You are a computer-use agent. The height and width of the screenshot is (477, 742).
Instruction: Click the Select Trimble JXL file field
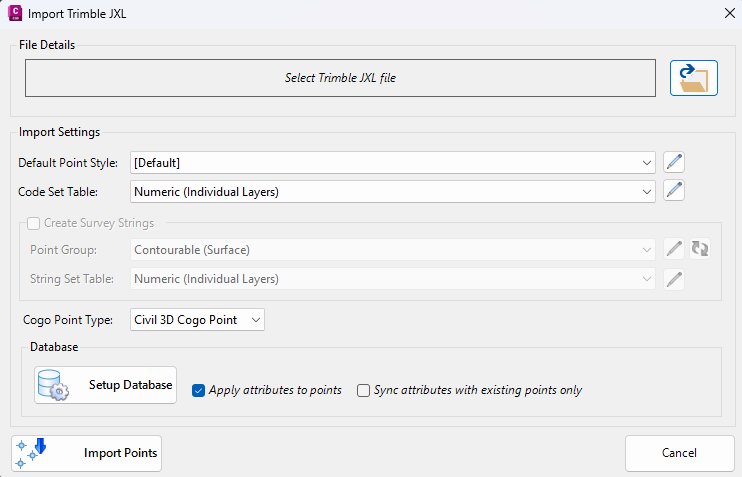(340, 78)
